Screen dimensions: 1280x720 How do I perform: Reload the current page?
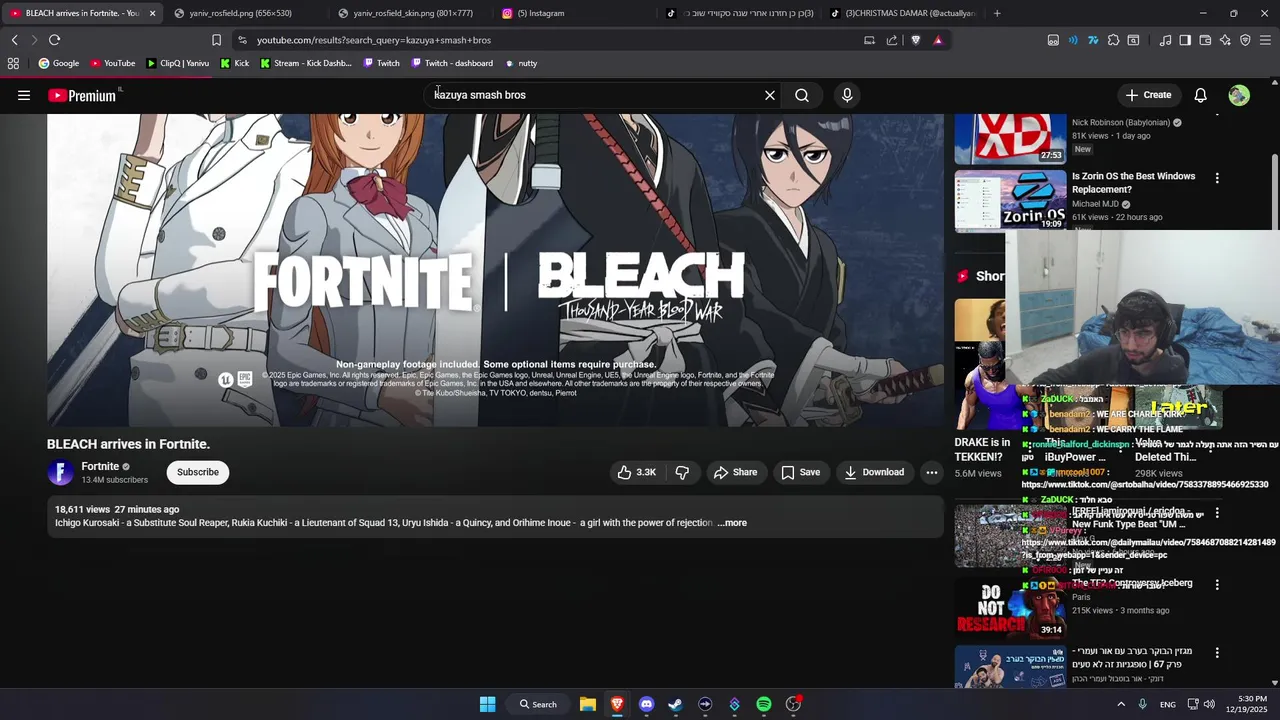coord(54,40)
